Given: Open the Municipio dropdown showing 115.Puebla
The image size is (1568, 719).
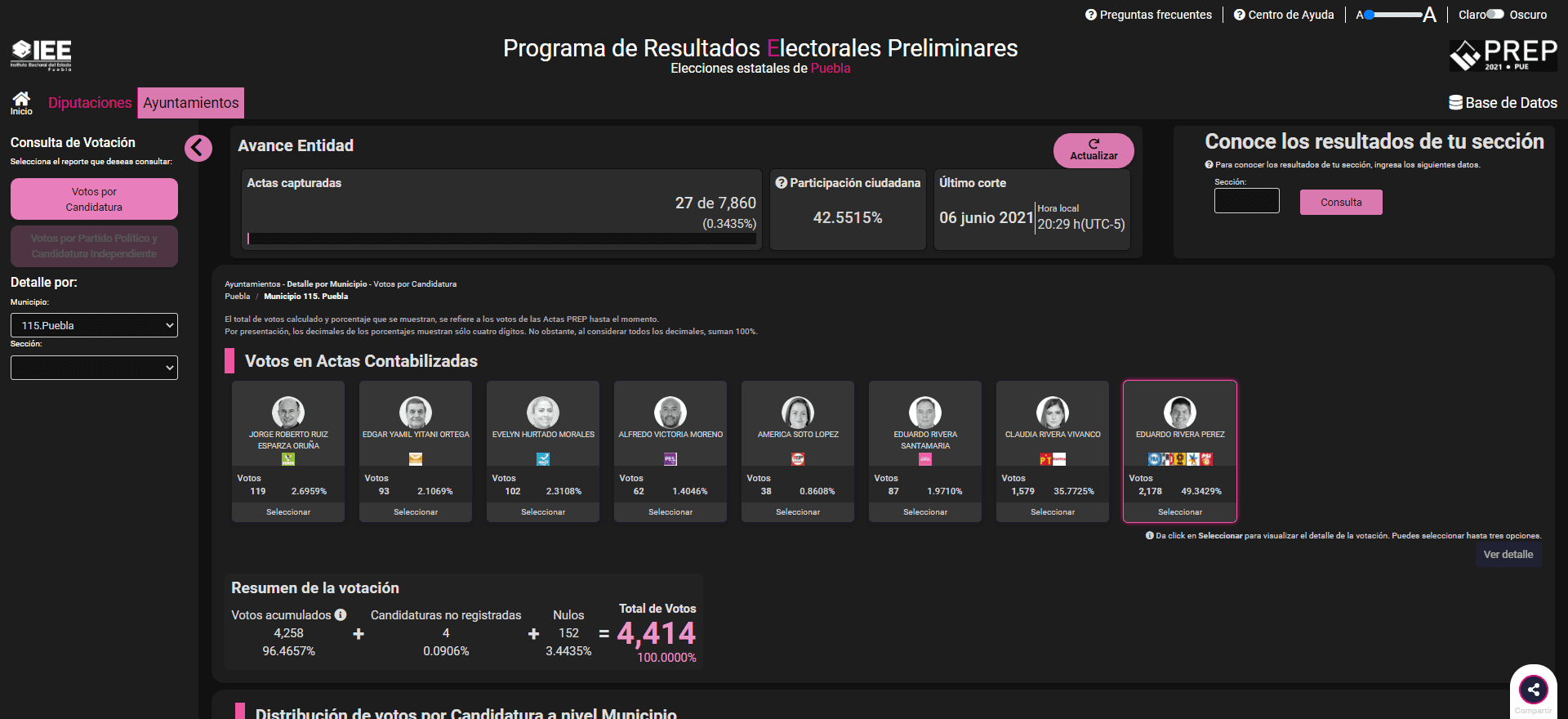Looking at the screenshot, I should click(94, 325).
